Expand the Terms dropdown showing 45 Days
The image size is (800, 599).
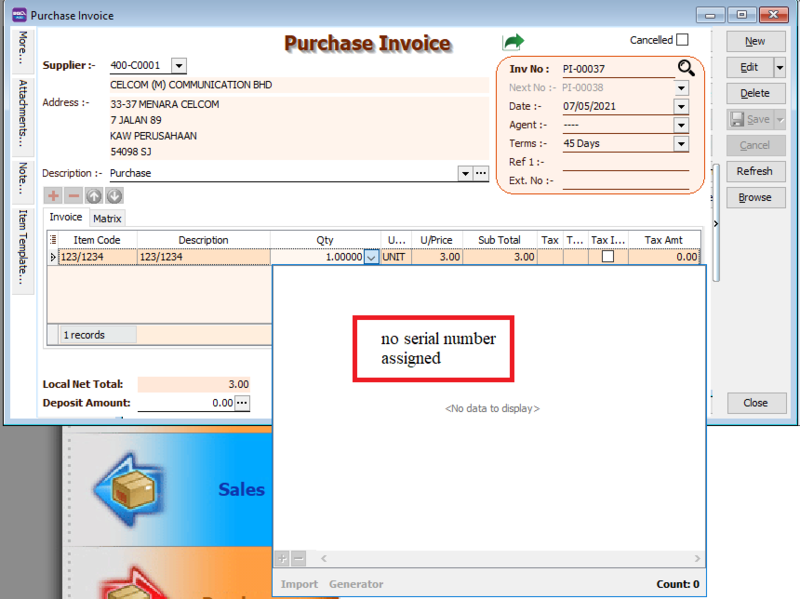coord(681,144)
